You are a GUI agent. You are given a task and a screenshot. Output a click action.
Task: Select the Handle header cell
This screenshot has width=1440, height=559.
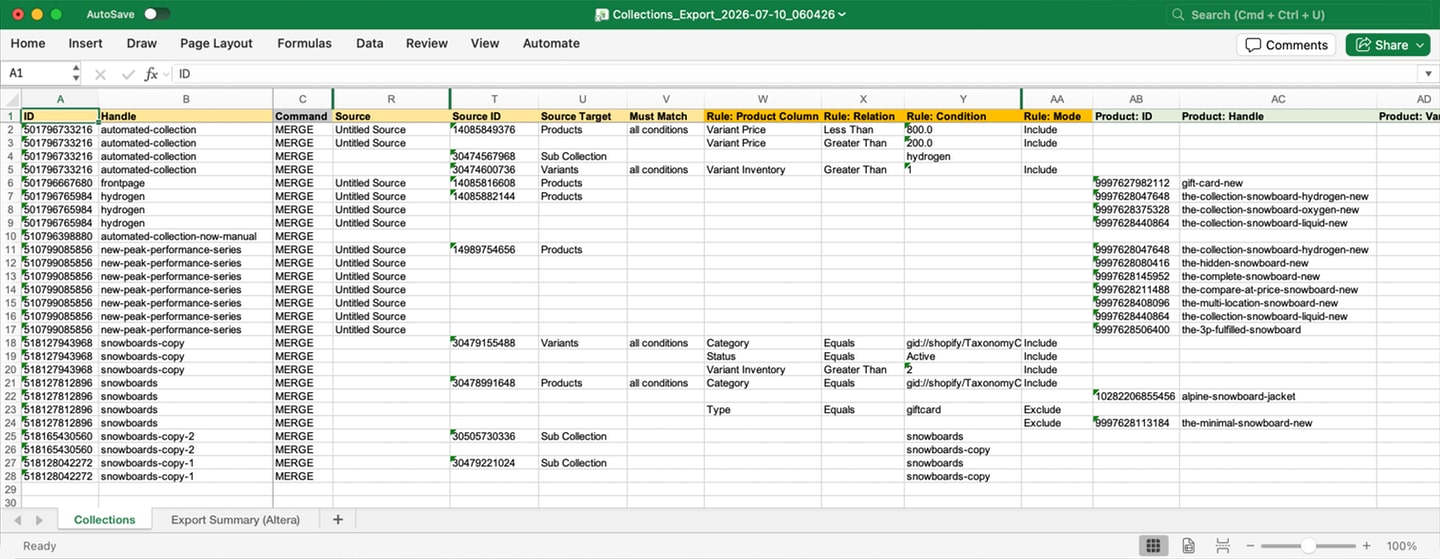[186, 116]
